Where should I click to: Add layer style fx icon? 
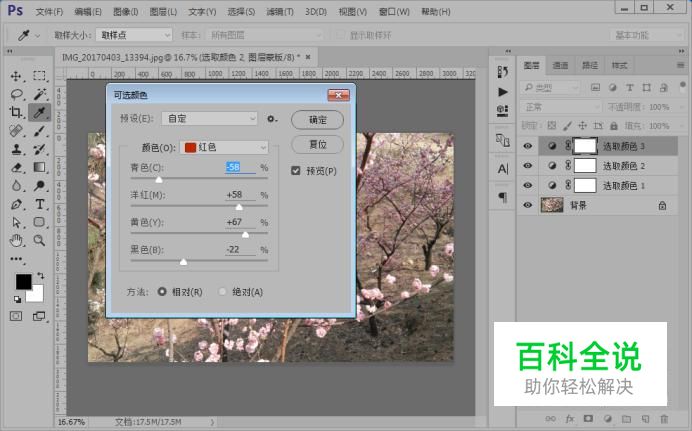[x=570, y=419]
